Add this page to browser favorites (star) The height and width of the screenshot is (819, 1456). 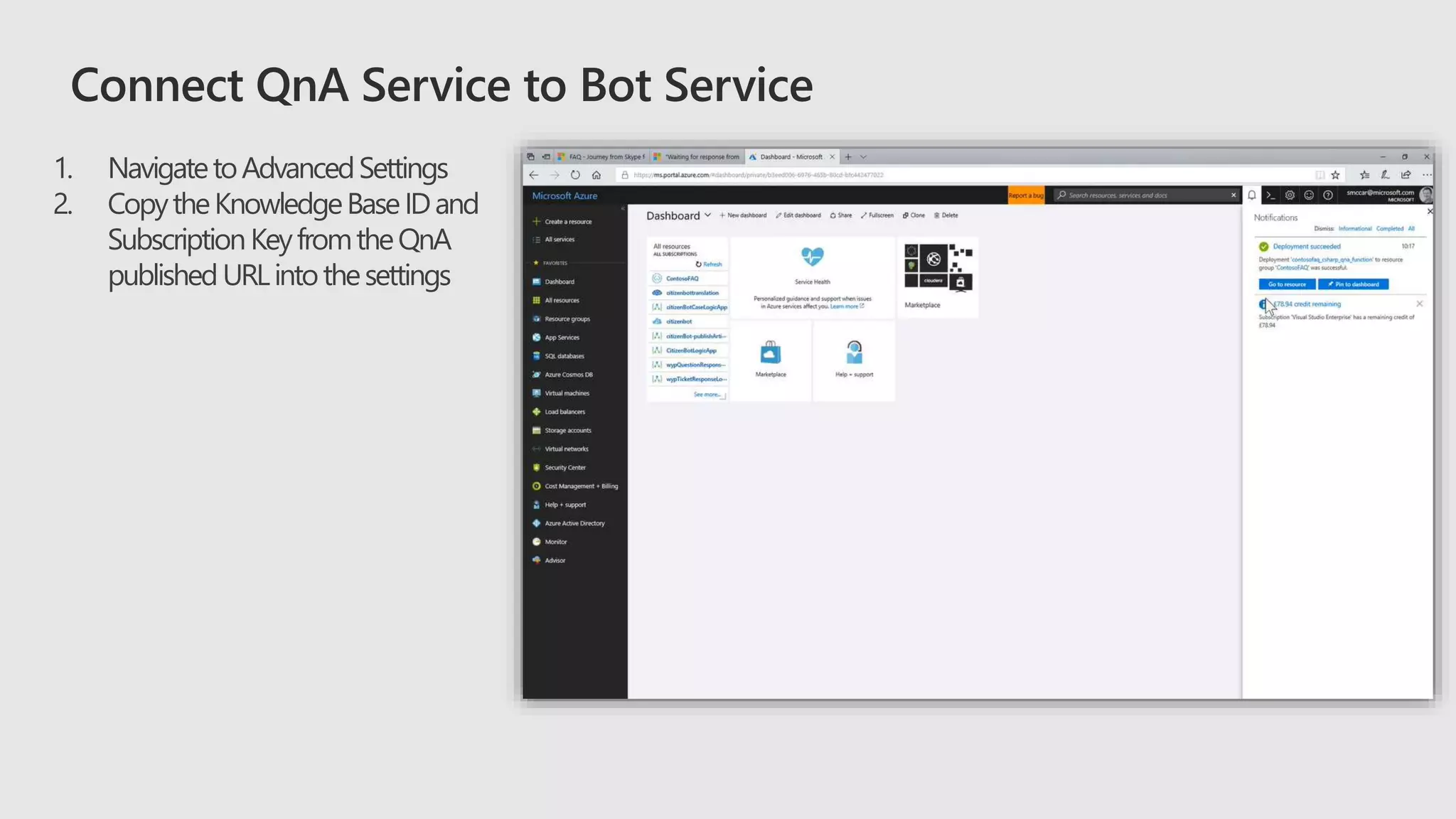[1335, 175]
